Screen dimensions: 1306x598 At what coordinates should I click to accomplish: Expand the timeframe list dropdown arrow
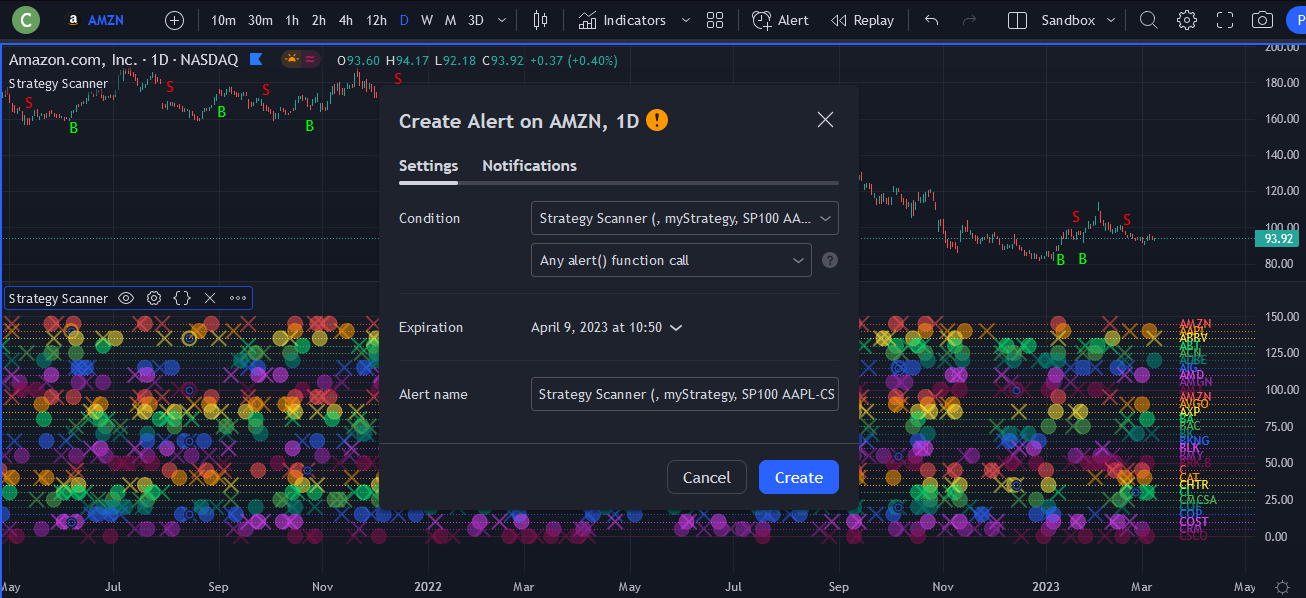[502, 20]
